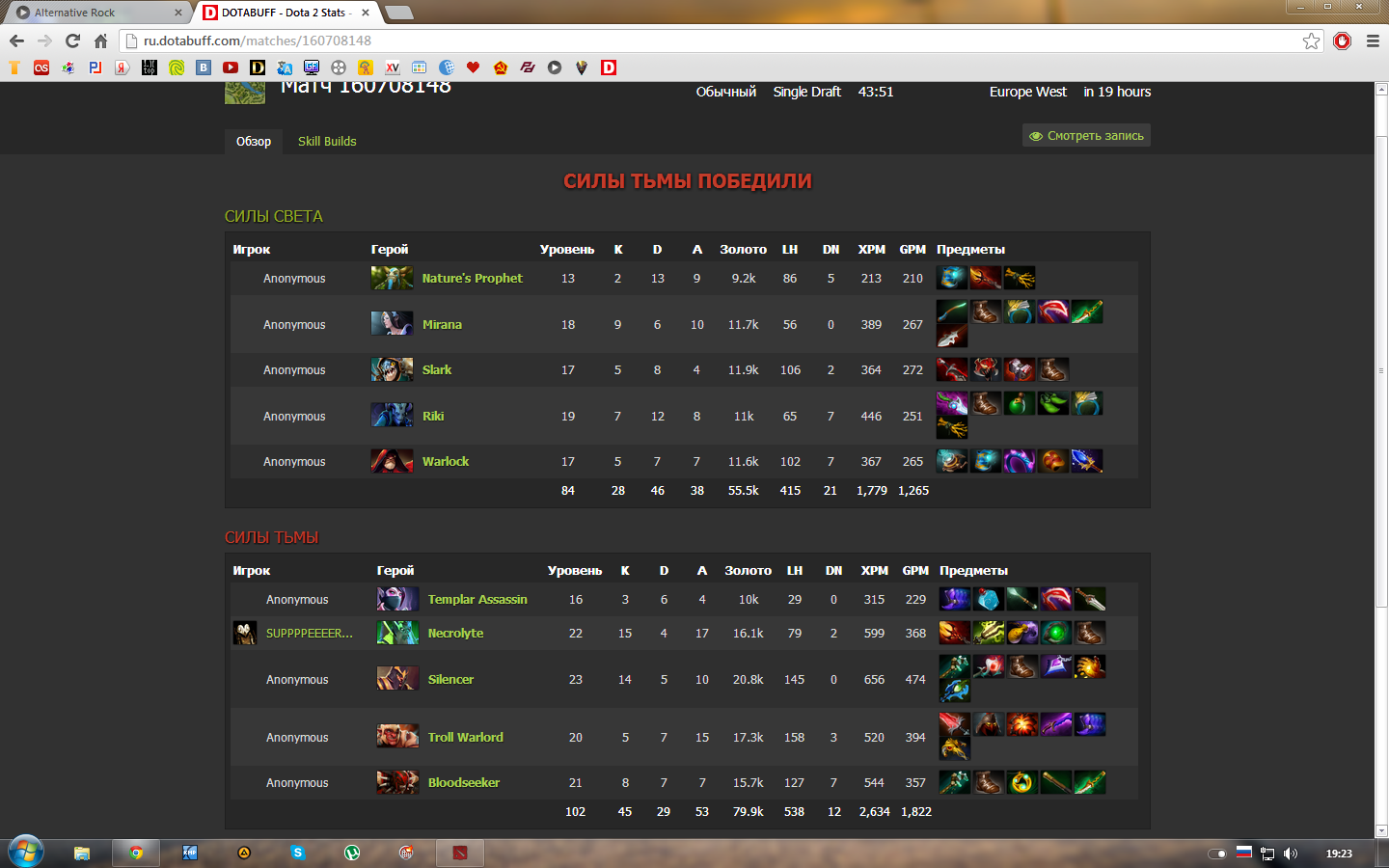The height and width of the screenshot is (868, 1389).
Task: Open the YouTube bookmark icon
Action: (230, 68)
